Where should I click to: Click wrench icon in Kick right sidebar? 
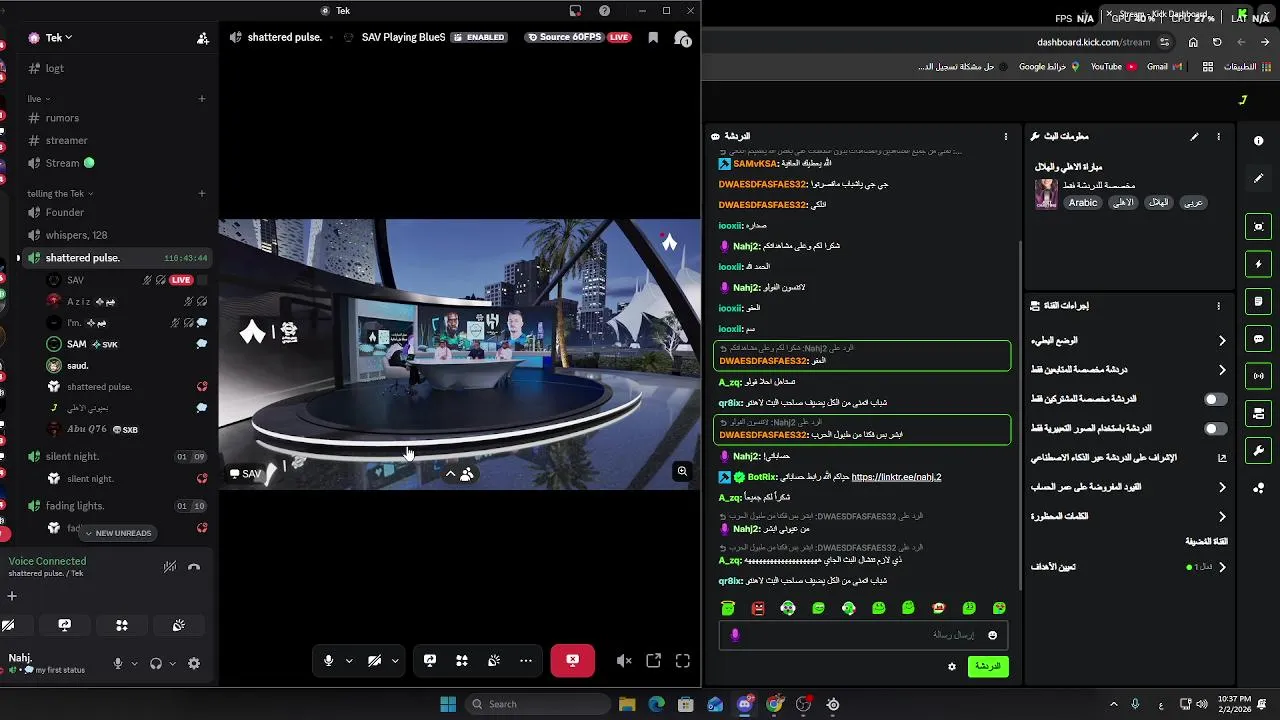[1259, 451]
